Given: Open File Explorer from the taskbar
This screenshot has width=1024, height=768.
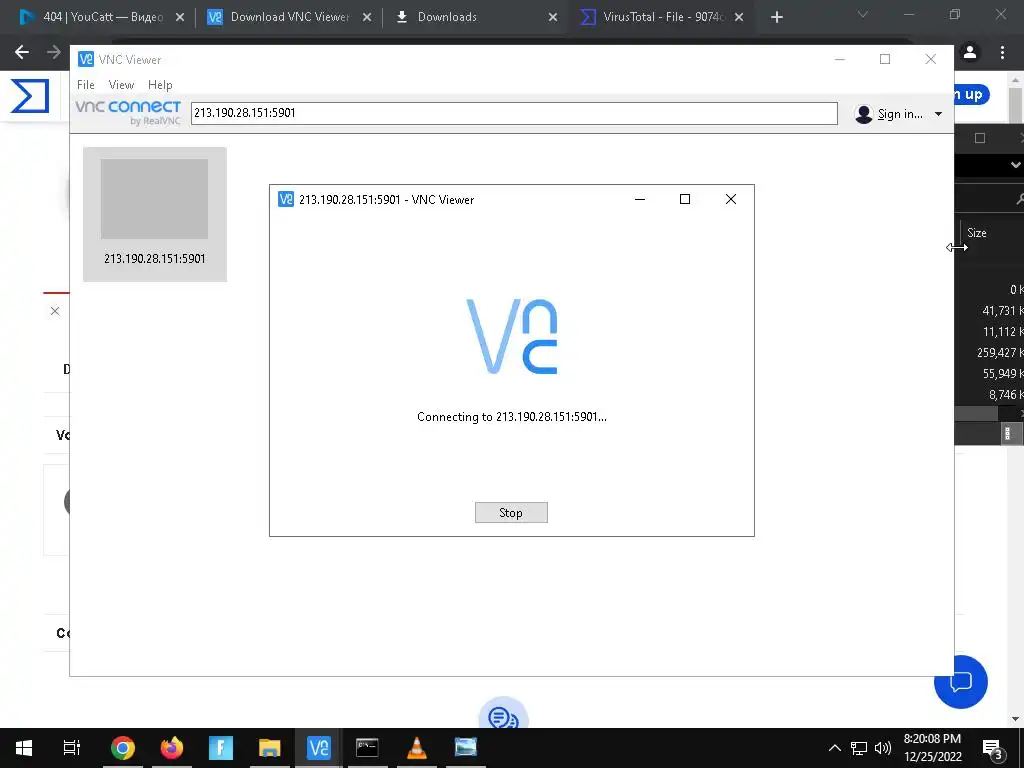Looking at the screenshot, I should 270,748.
